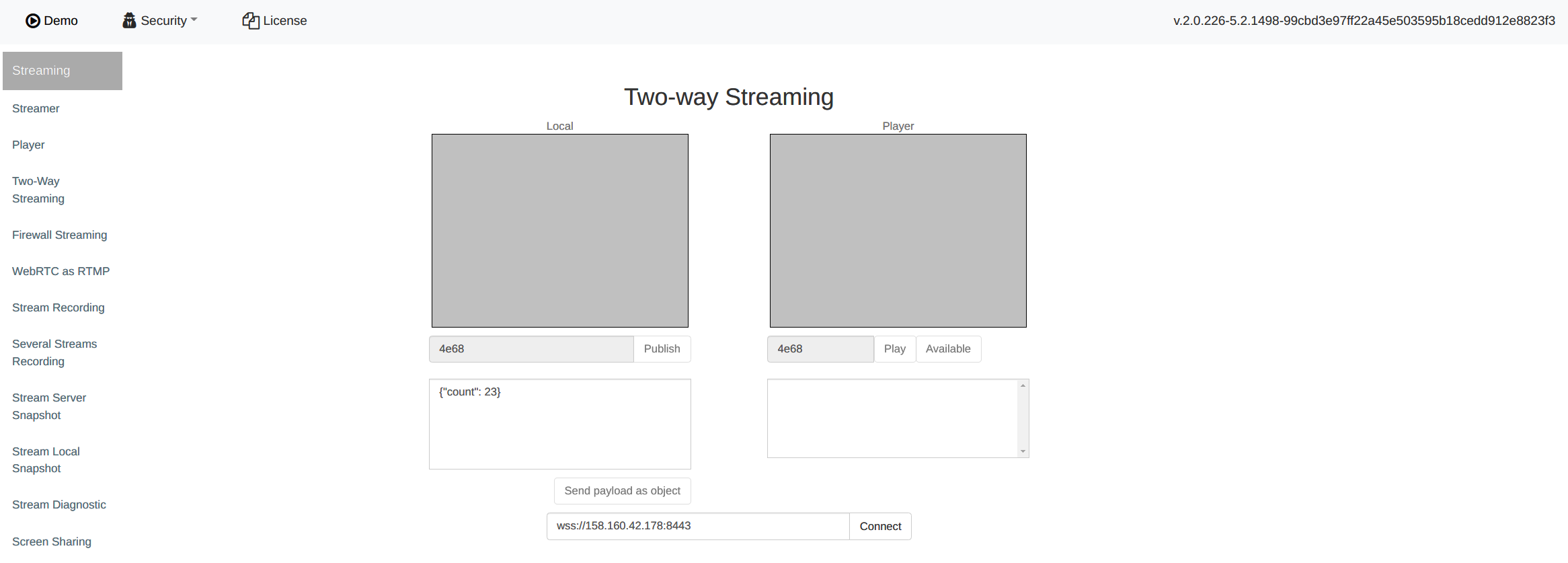The width and height of the screenshot is (1568, 563).
Task: Open the Streaming sidebar section header
Action: pos(63,71)
